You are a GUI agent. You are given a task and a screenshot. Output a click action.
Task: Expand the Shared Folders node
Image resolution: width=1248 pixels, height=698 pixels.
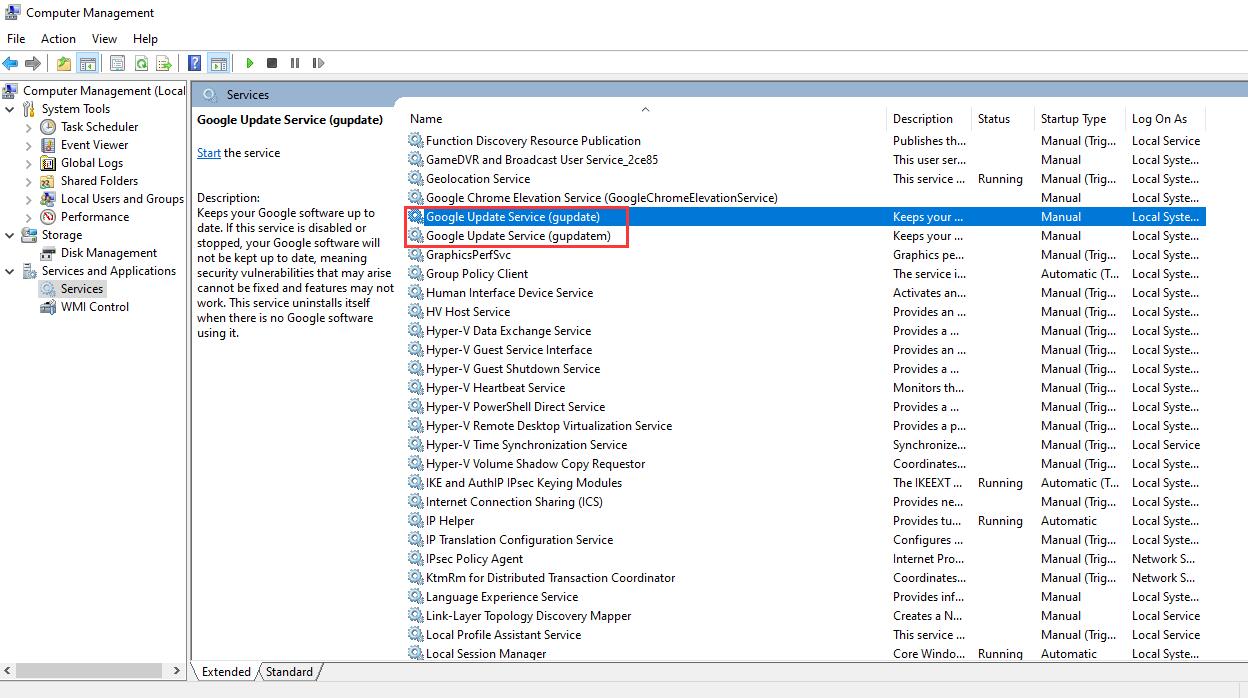(x=29, y=181)
